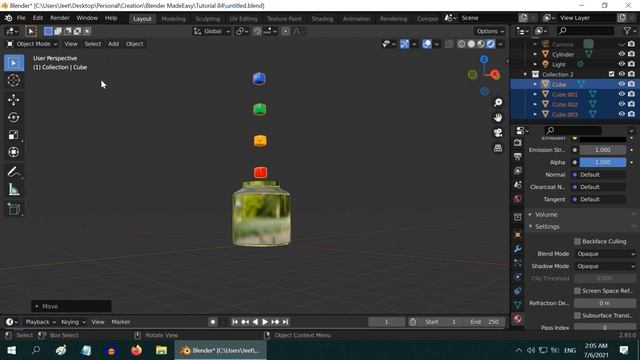The height and width of the screenshot is (360, 640).
Task: Open the timeline Marker menu
Action: coord(121,322)
